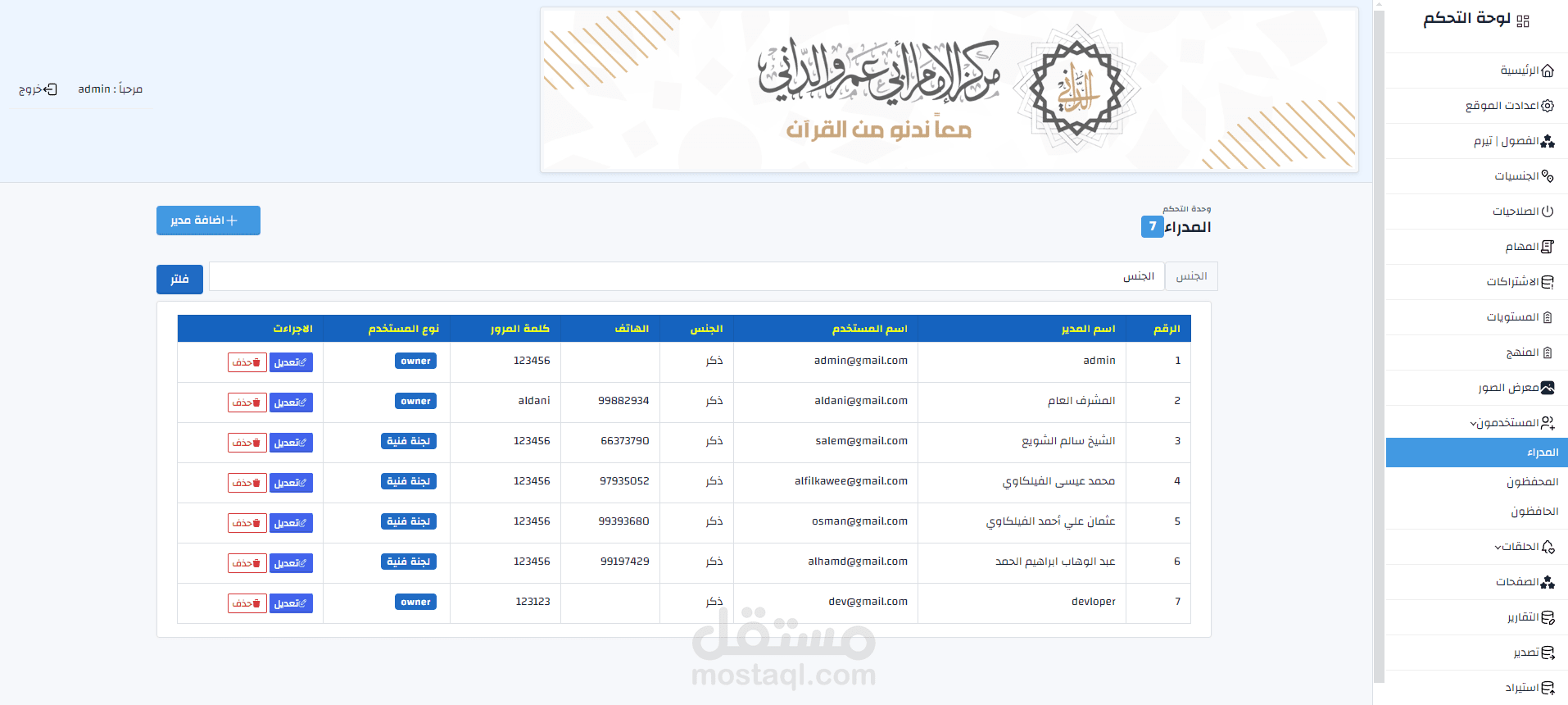This screenshot has height=705, width=1568.
Task: Click the gear icon for اعدادت الموقع
Action: tap(1548, 106)
